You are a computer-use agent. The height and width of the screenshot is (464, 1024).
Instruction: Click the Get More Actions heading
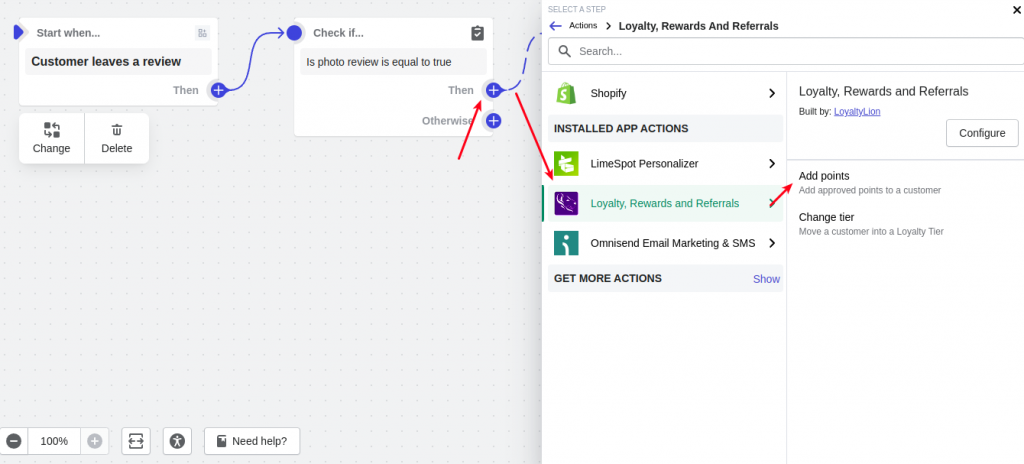tap(608, 278)
